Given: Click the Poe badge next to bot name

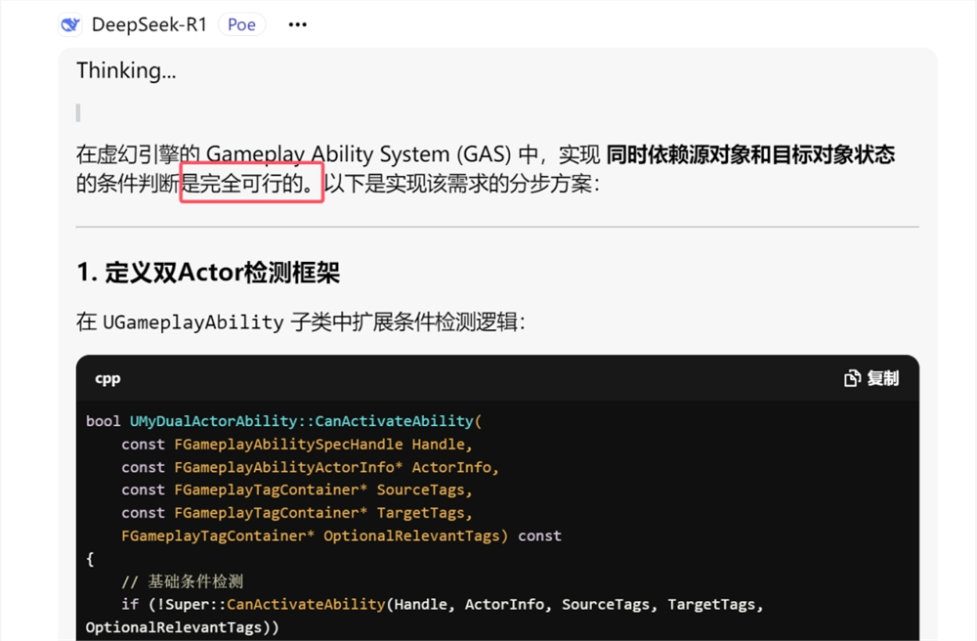Looking at the screenshot, I should click(242, 24).
